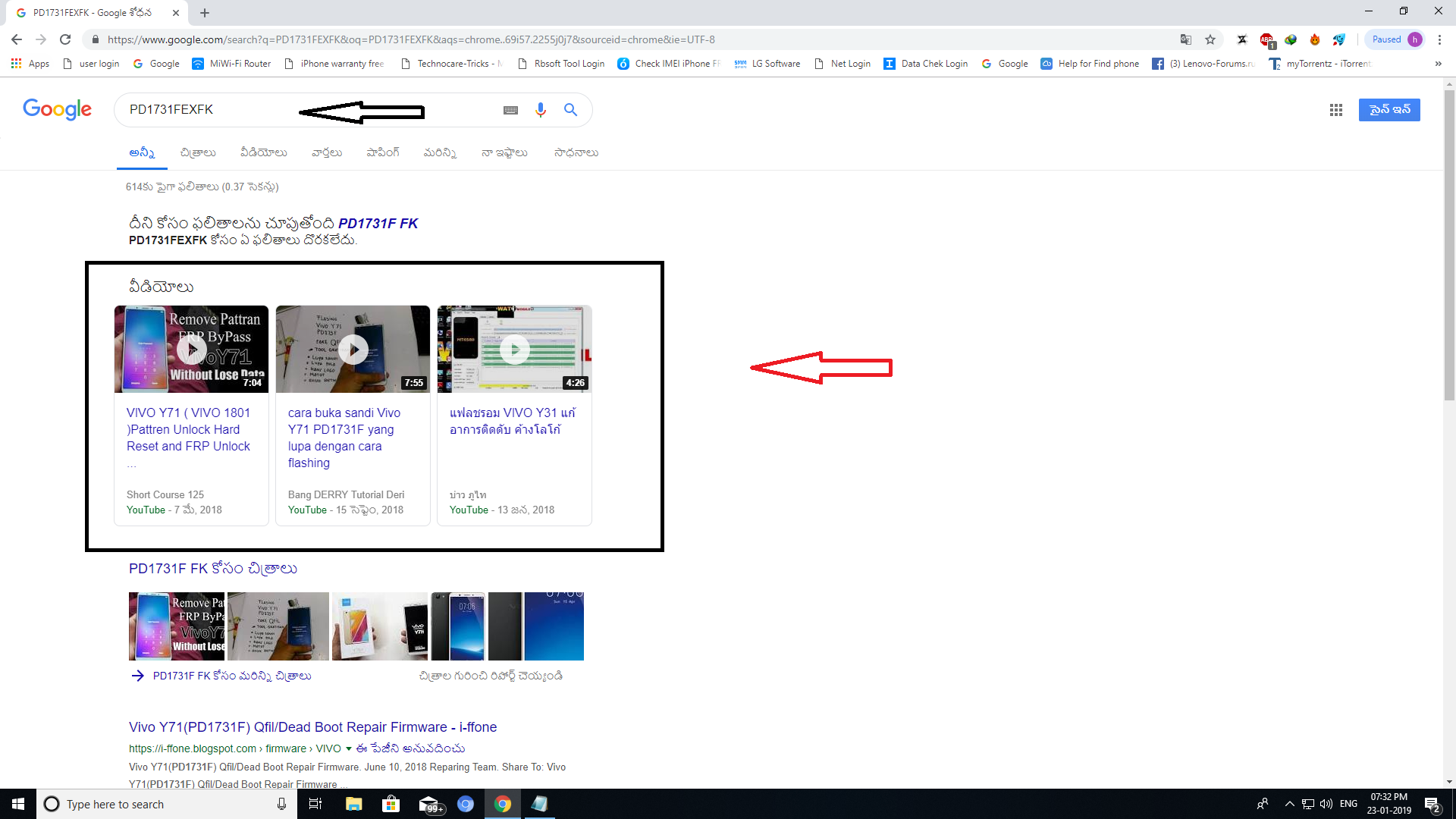Open cara buka sandi Vivo Y71 video link
The width and height of the screenshot is (1456, 819).
pos(344,438)
